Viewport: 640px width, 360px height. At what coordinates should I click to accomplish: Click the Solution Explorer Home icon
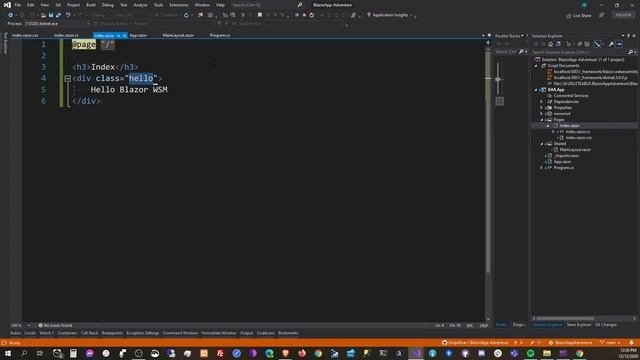[x=551, y=44]
